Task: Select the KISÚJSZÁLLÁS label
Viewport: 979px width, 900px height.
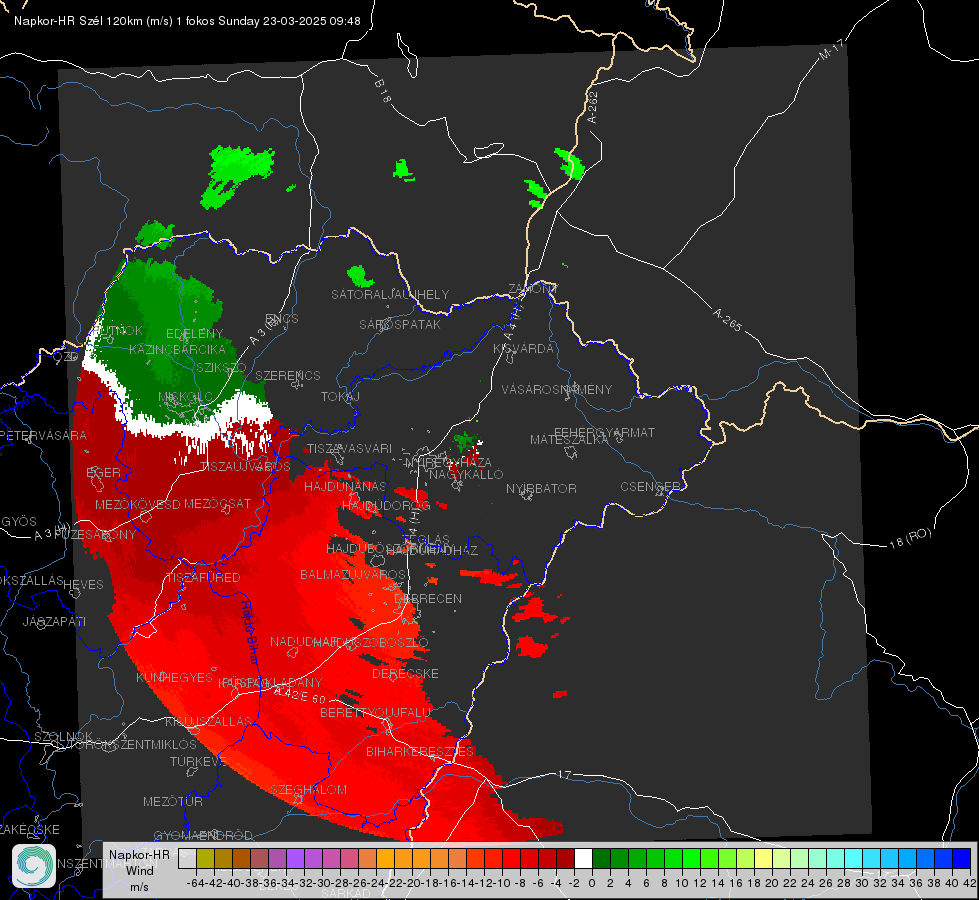Action: point(208,721)
